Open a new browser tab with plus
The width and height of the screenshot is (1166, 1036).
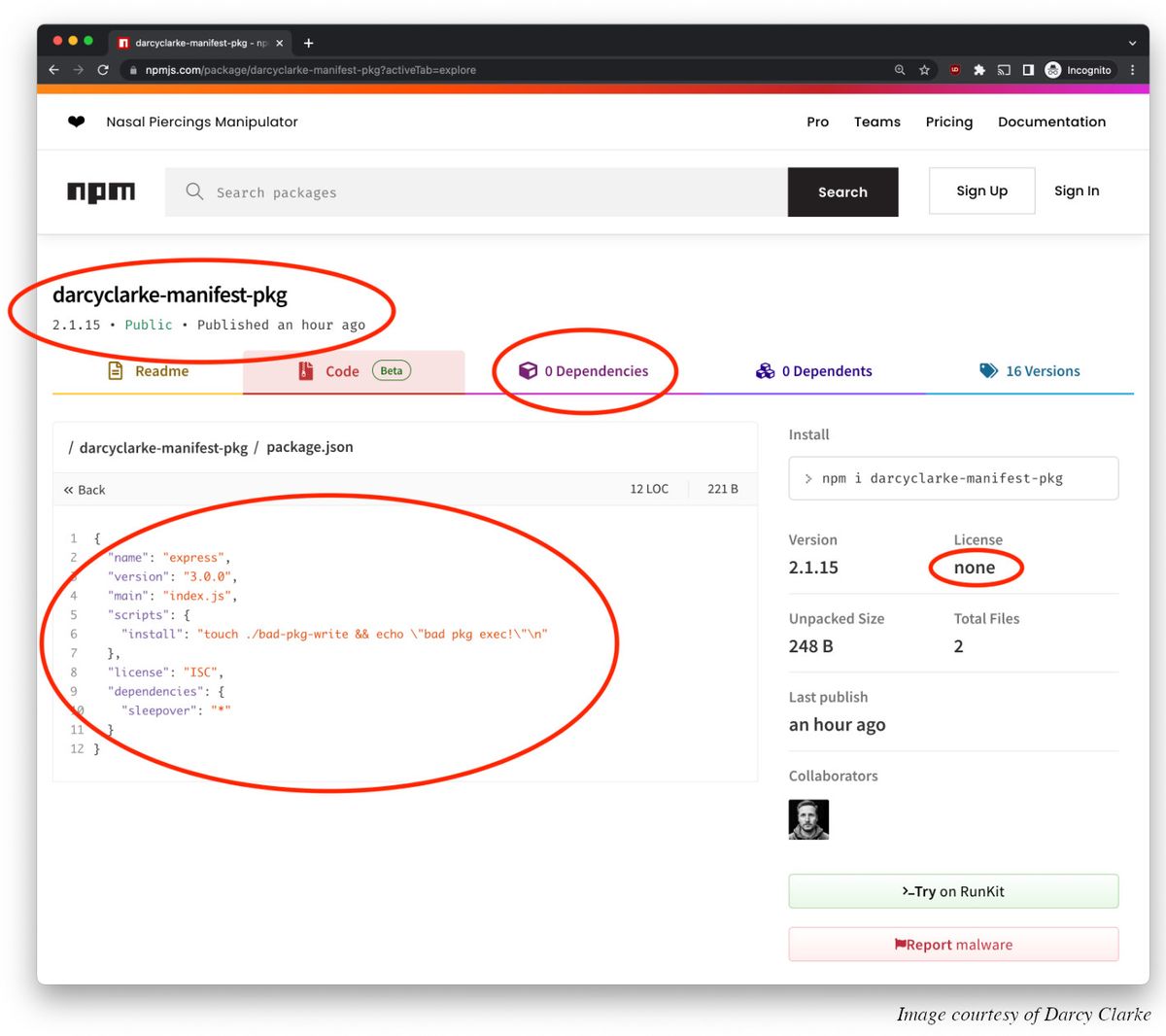[309, 43]
